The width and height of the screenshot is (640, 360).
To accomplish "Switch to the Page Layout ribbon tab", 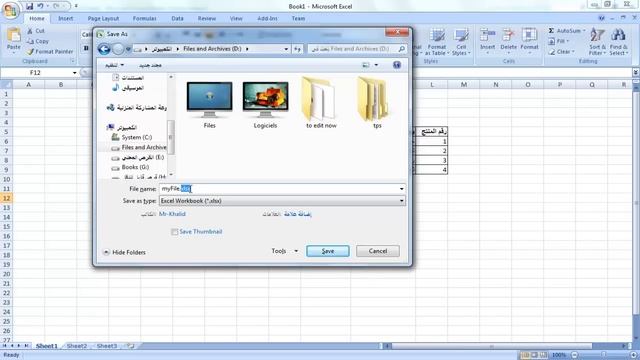I will coord(103,18).
